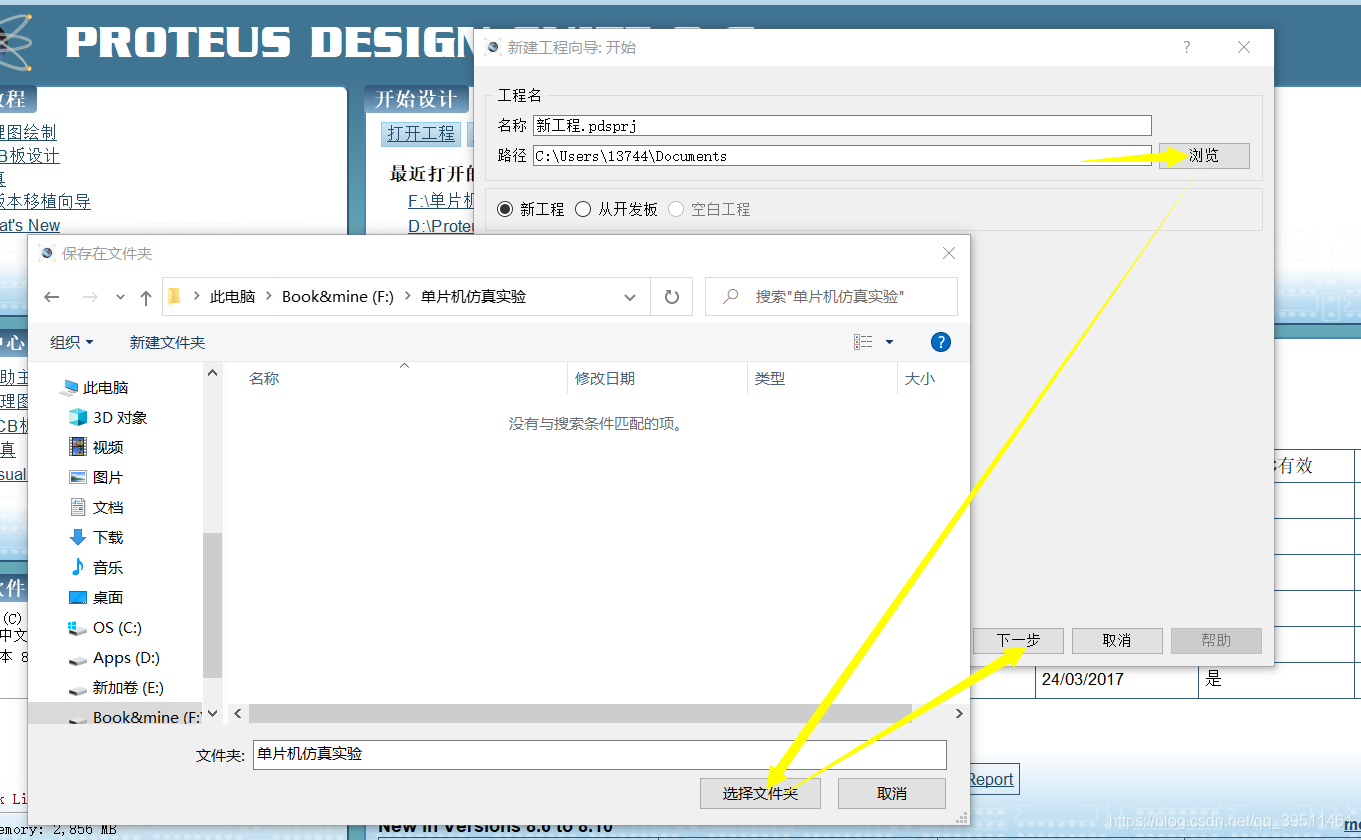The width and height of the screenshot is (1361, 840).
Task: Open 3D 对象 folder in the sidebar
Action: 108,417
